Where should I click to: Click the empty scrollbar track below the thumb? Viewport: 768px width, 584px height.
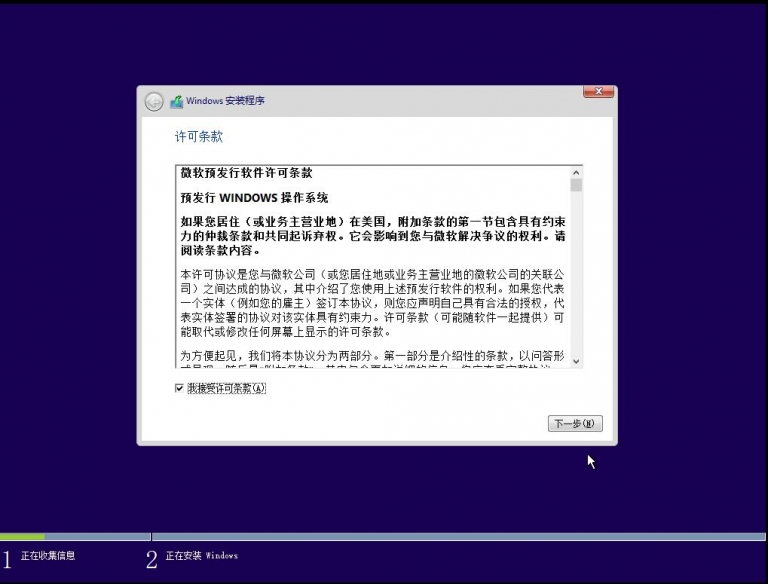click(576, 280)
